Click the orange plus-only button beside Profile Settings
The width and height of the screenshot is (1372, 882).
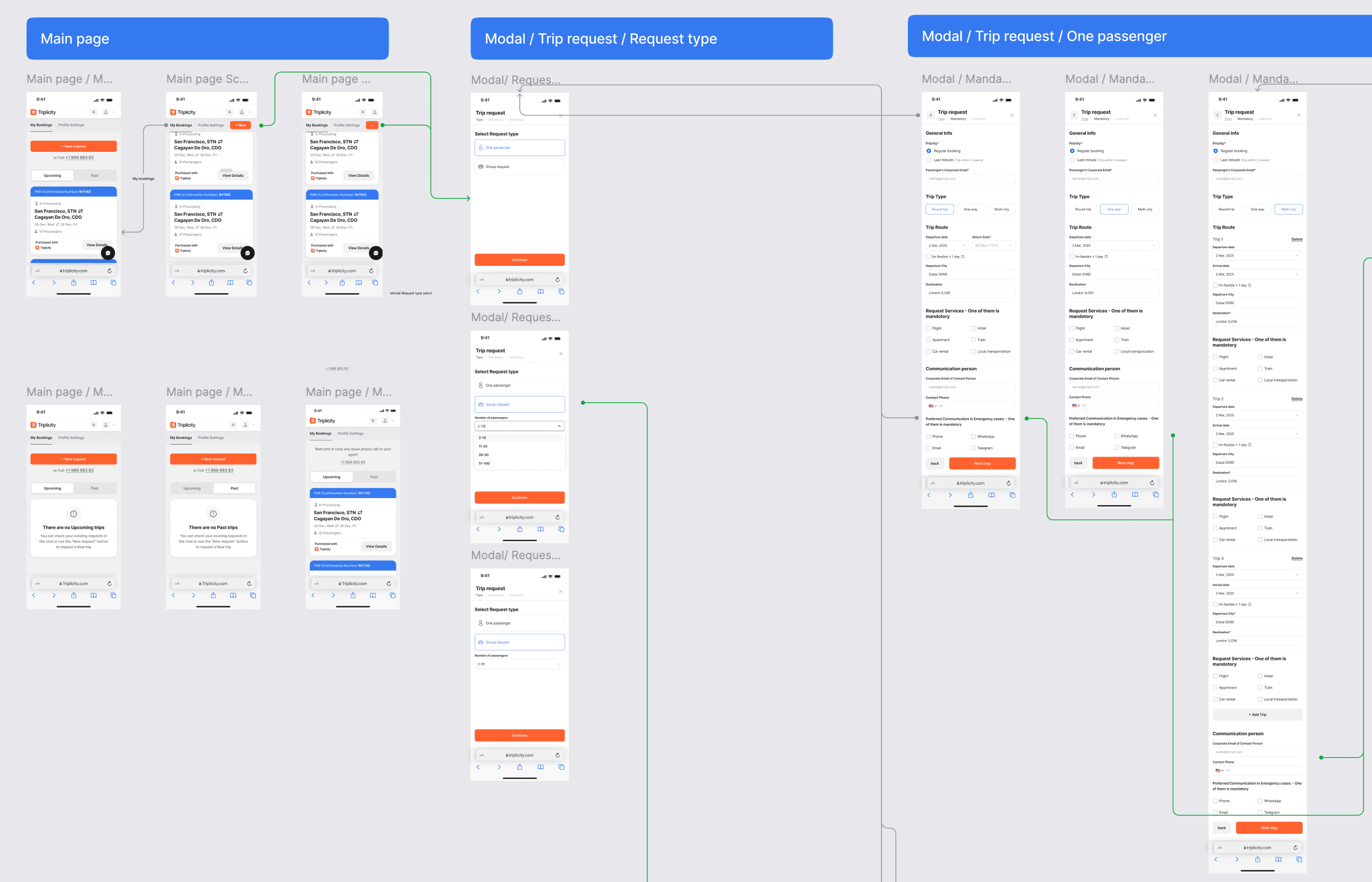click(371, 125)
